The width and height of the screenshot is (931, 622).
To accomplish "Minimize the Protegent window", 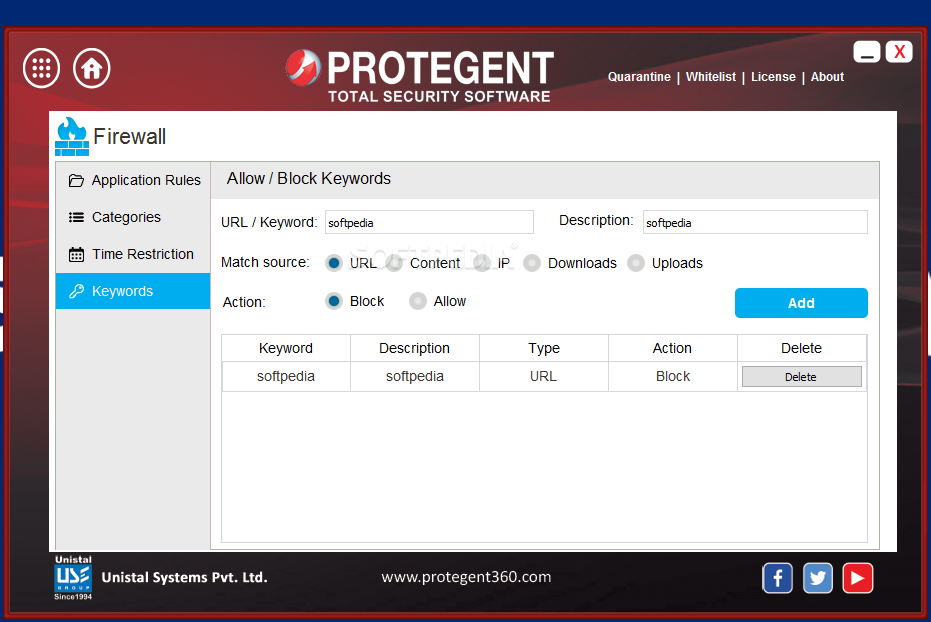I will [x=866, y=52].
